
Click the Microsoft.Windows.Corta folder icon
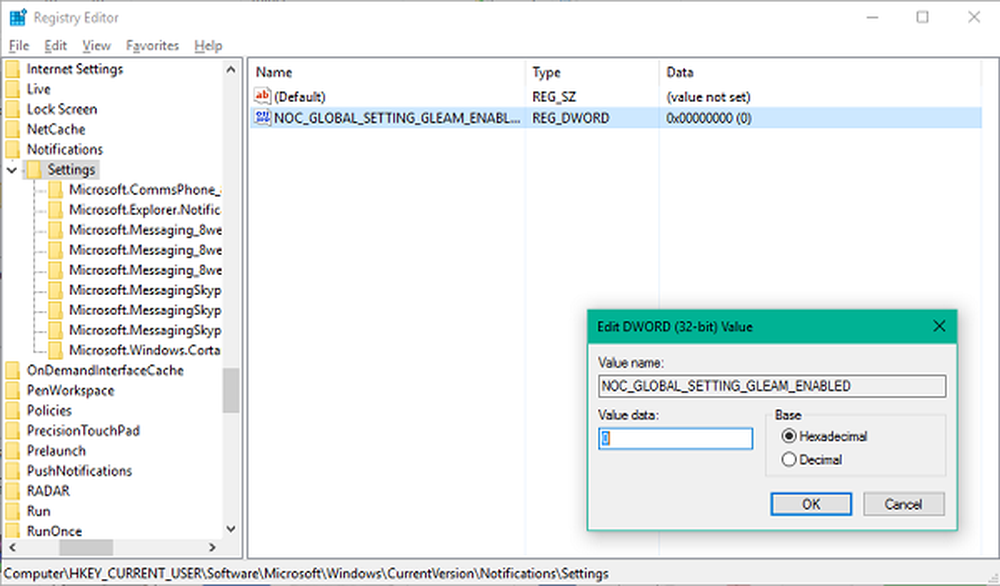56,350
